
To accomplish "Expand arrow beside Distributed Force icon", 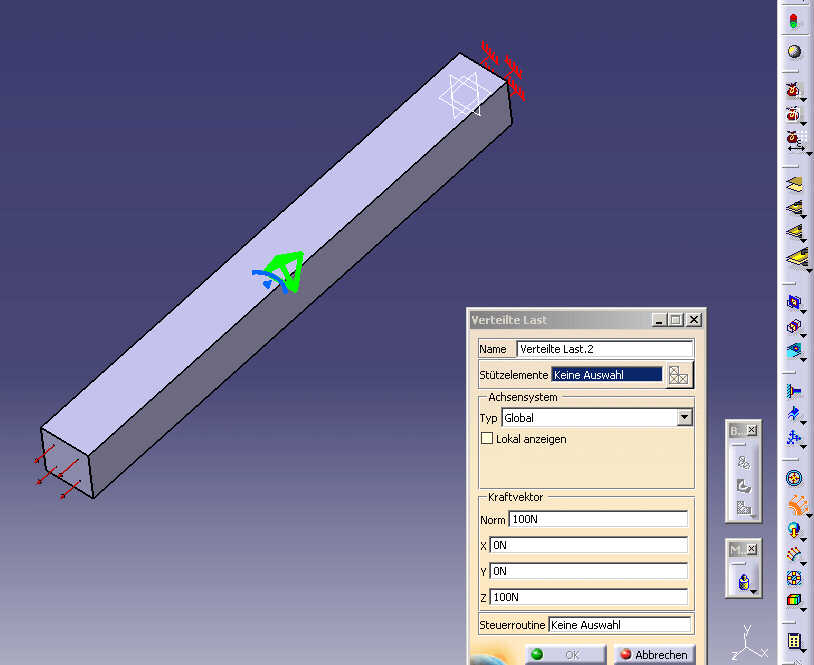I will [x=808, y=515].
